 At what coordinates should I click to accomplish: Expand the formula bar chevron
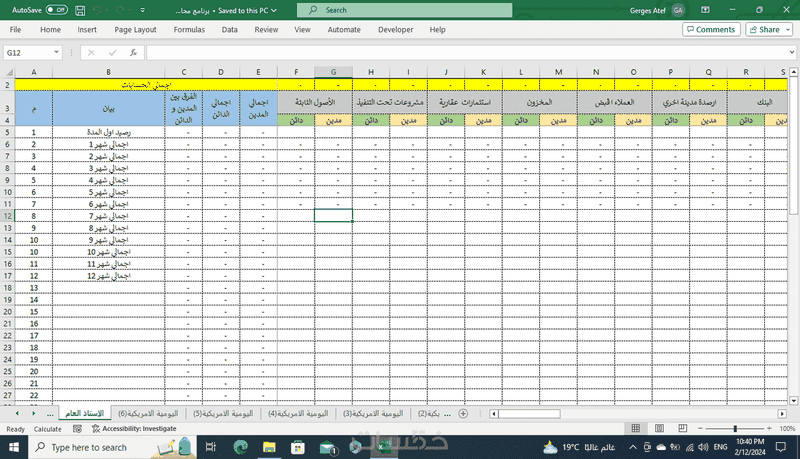pyautogui.click(x=790, y=52)
